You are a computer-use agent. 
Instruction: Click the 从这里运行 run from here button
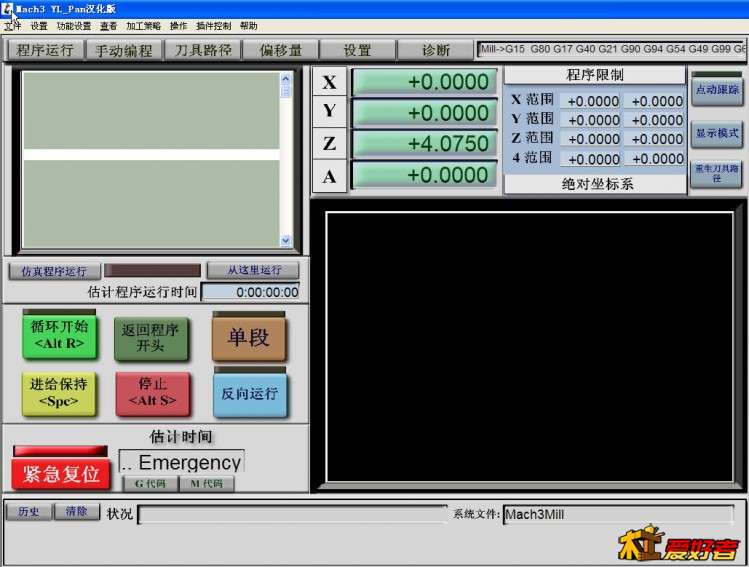tap(253, 270)
